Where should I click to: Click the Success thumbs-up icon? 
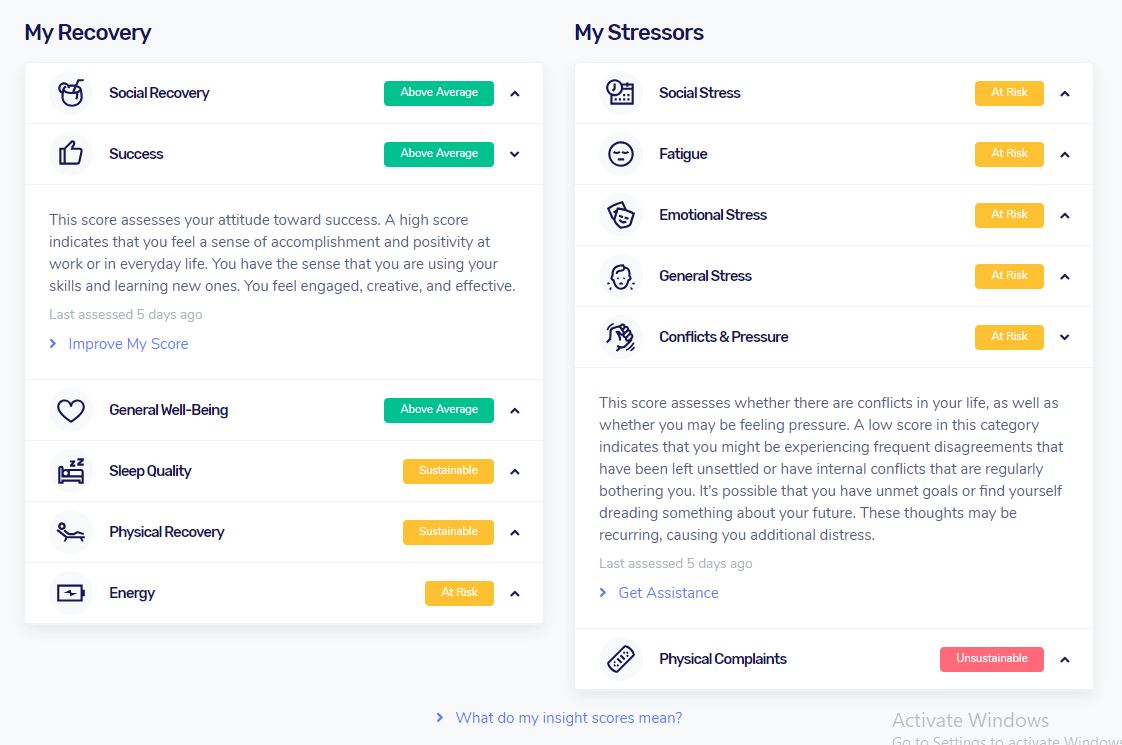point(71,154)
